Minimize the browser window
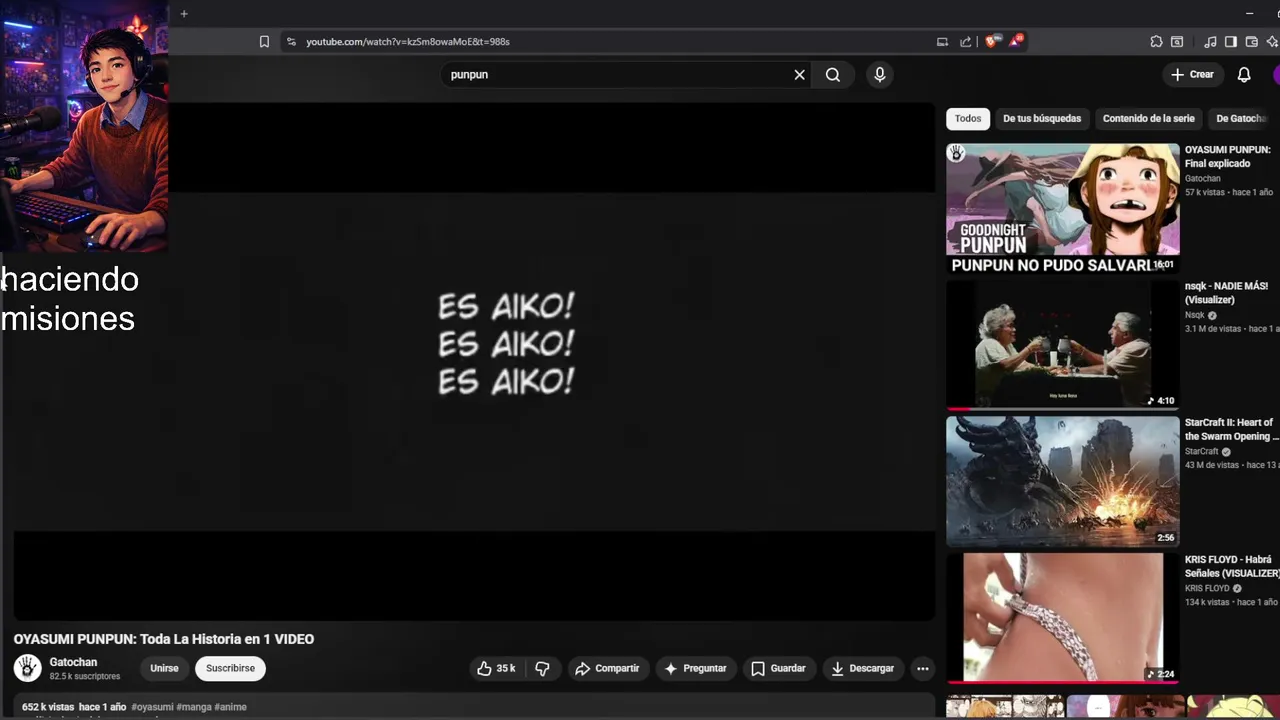This screenshot has height=720, width=1280. click(1249, 14)
